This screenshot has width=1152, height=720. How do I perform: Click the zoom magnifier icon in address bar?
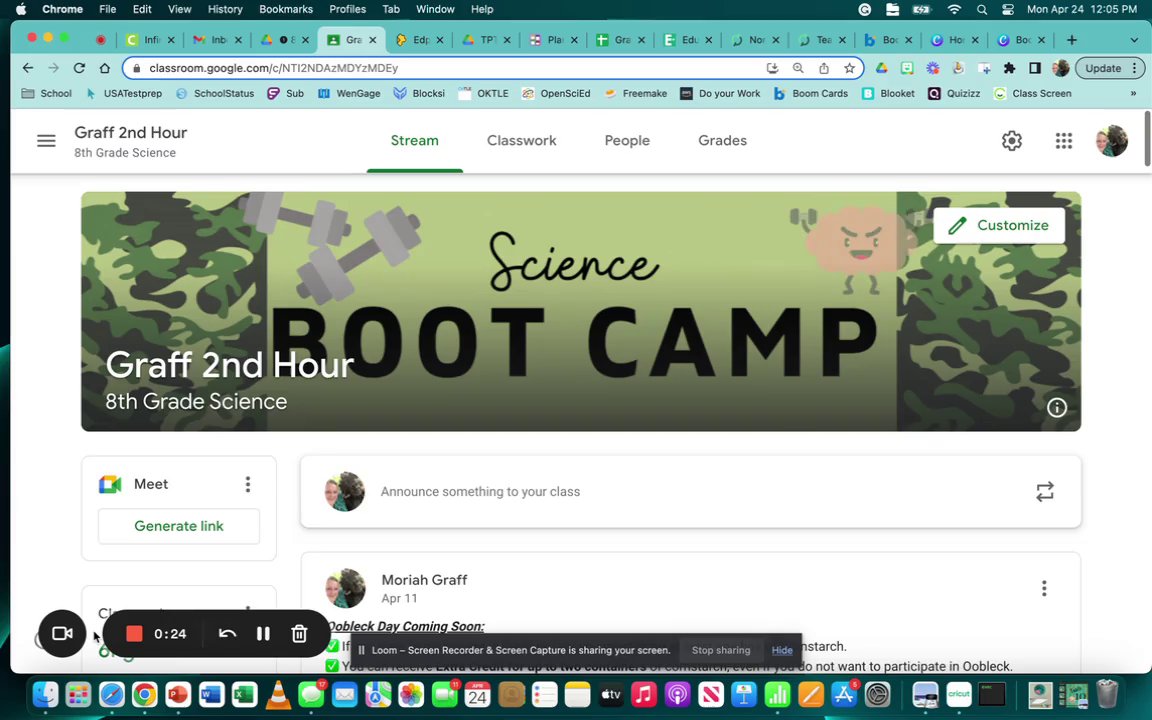798,68
